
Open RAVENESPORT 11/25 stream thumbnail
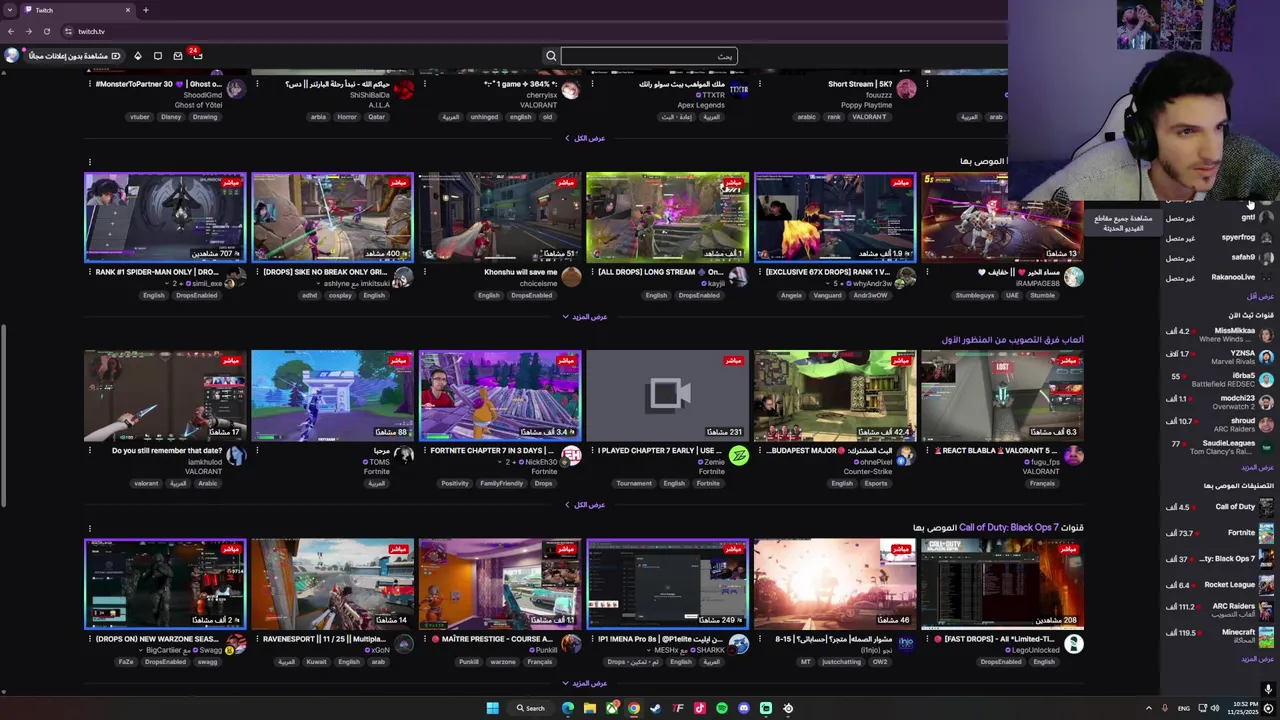pos(333,585)
